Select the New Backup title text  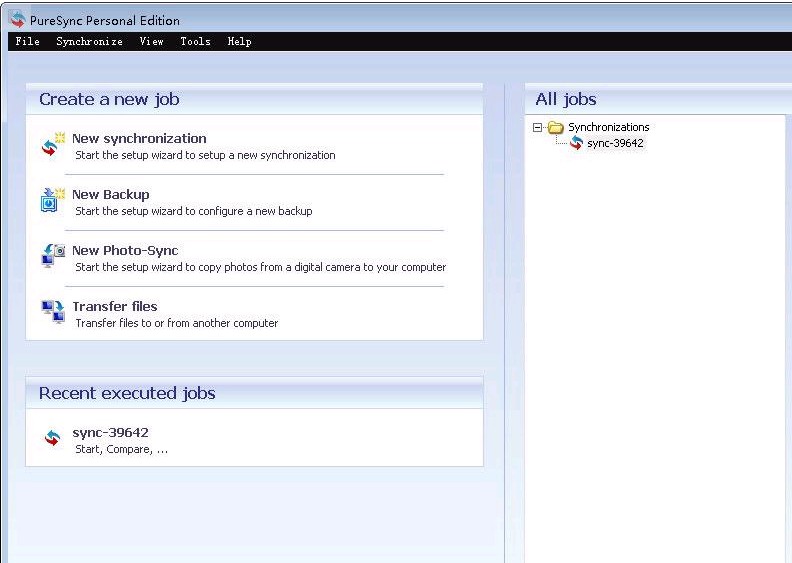coord(110,195)
